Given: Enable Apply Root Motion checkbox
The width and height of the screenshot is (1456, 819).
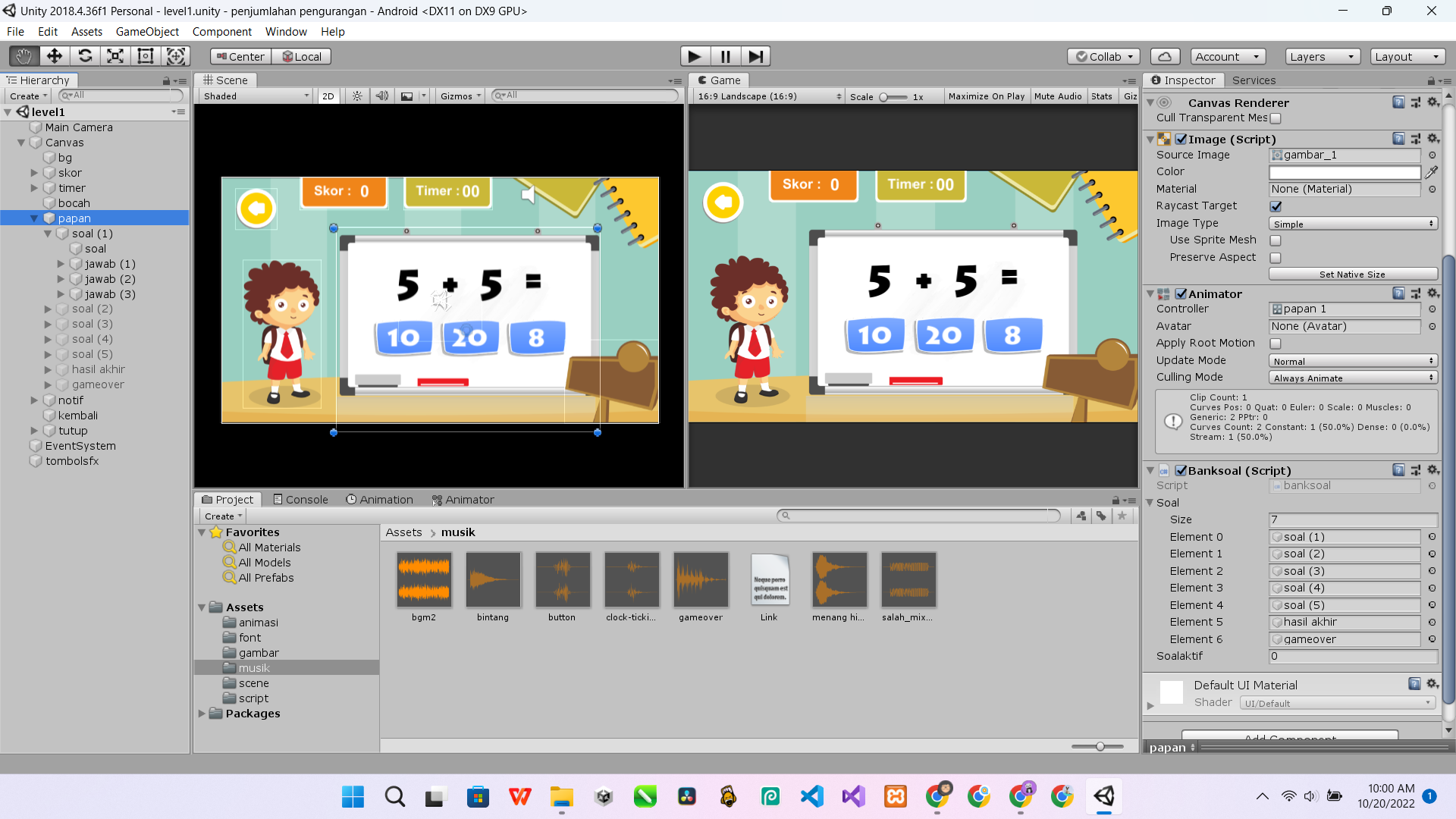Looking at the screenshot, I should [1276, 344].
